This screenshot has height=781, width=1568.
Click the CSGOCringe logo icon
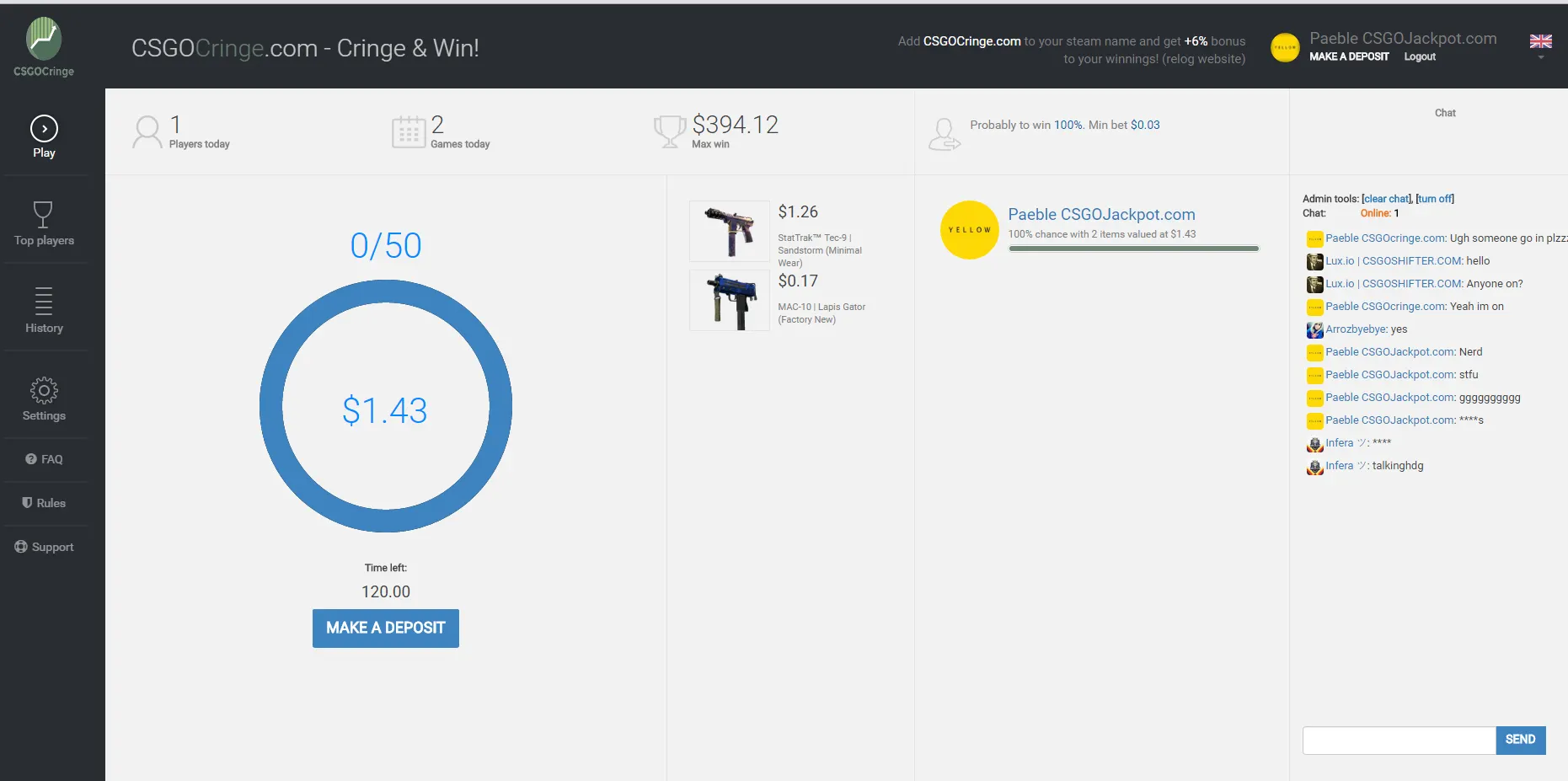point(44,39)
